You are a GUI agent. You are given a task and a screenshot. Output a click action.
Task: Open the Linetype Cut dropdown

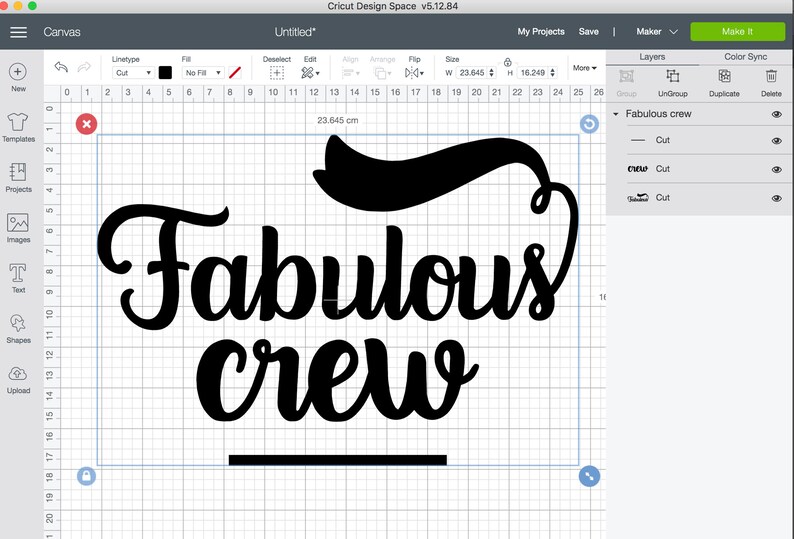coord(133,73)
